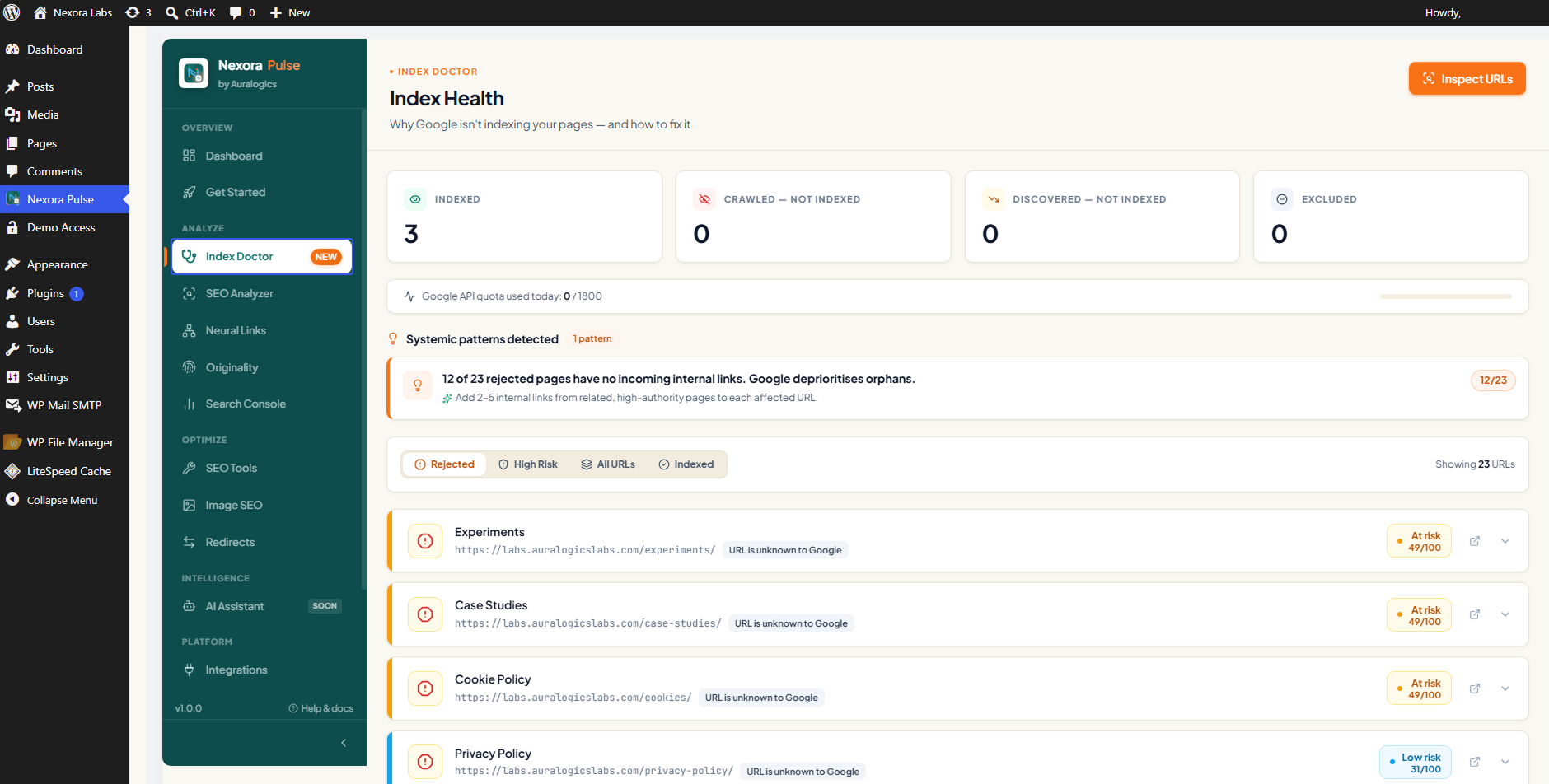The width and height of the screenshot is (1549, 784).
Task: Open external link icon for Case Studies
Action: [x=1475, y=614]
